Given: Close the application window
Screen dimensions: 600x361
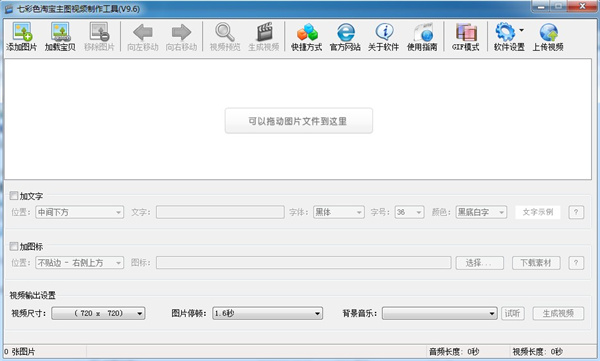Looking at the screenshot, I should tap(582, 6).
